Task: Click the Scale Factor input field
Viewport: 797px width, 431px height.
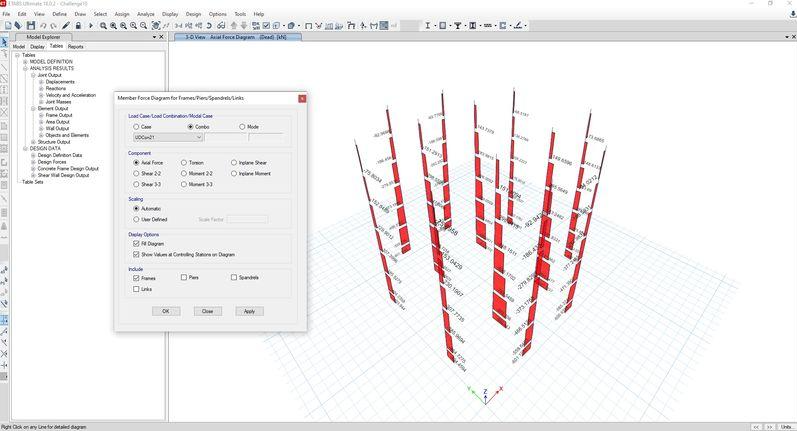Action: click(247, 219)
